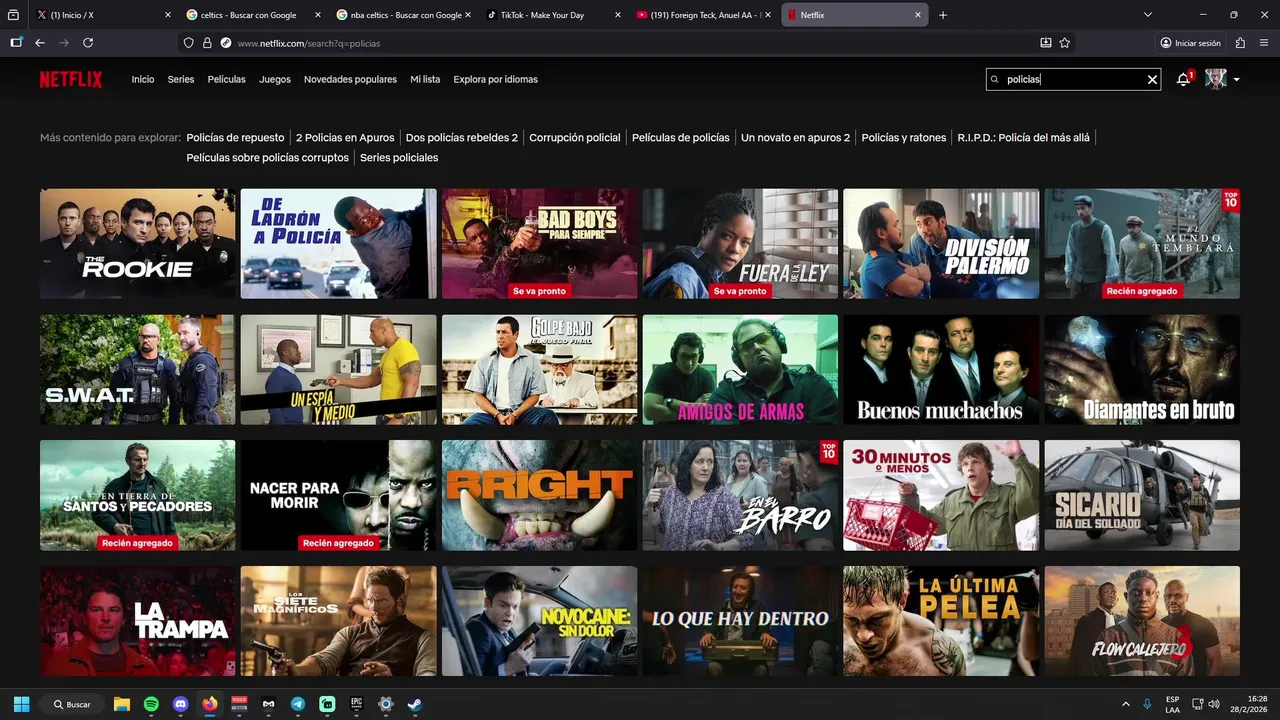Open Mi lista
This screenshot has width=1280, height=720.
coord(425,79)
